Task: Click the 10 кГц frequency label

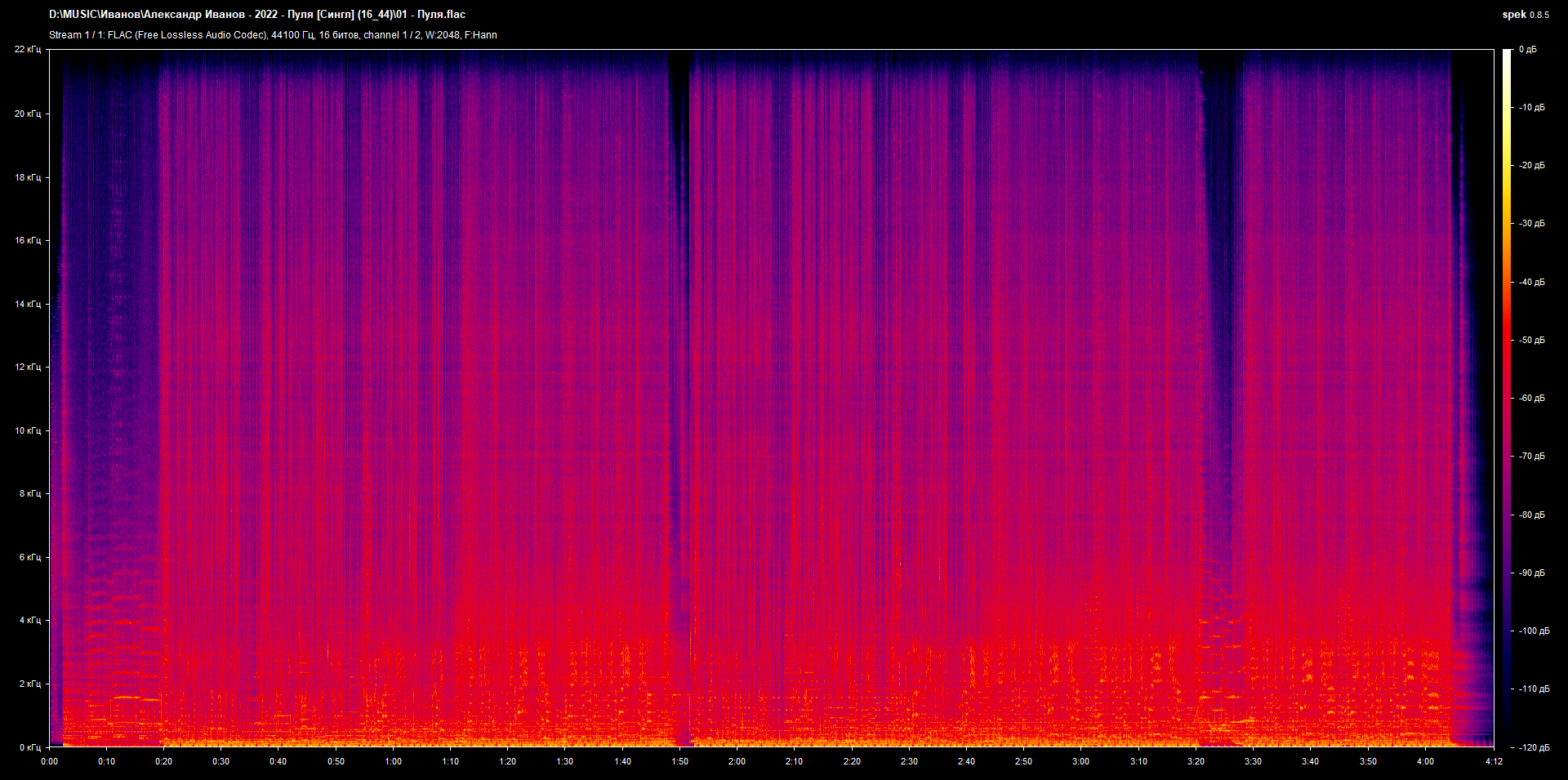Action: click(x=28, y=430)
